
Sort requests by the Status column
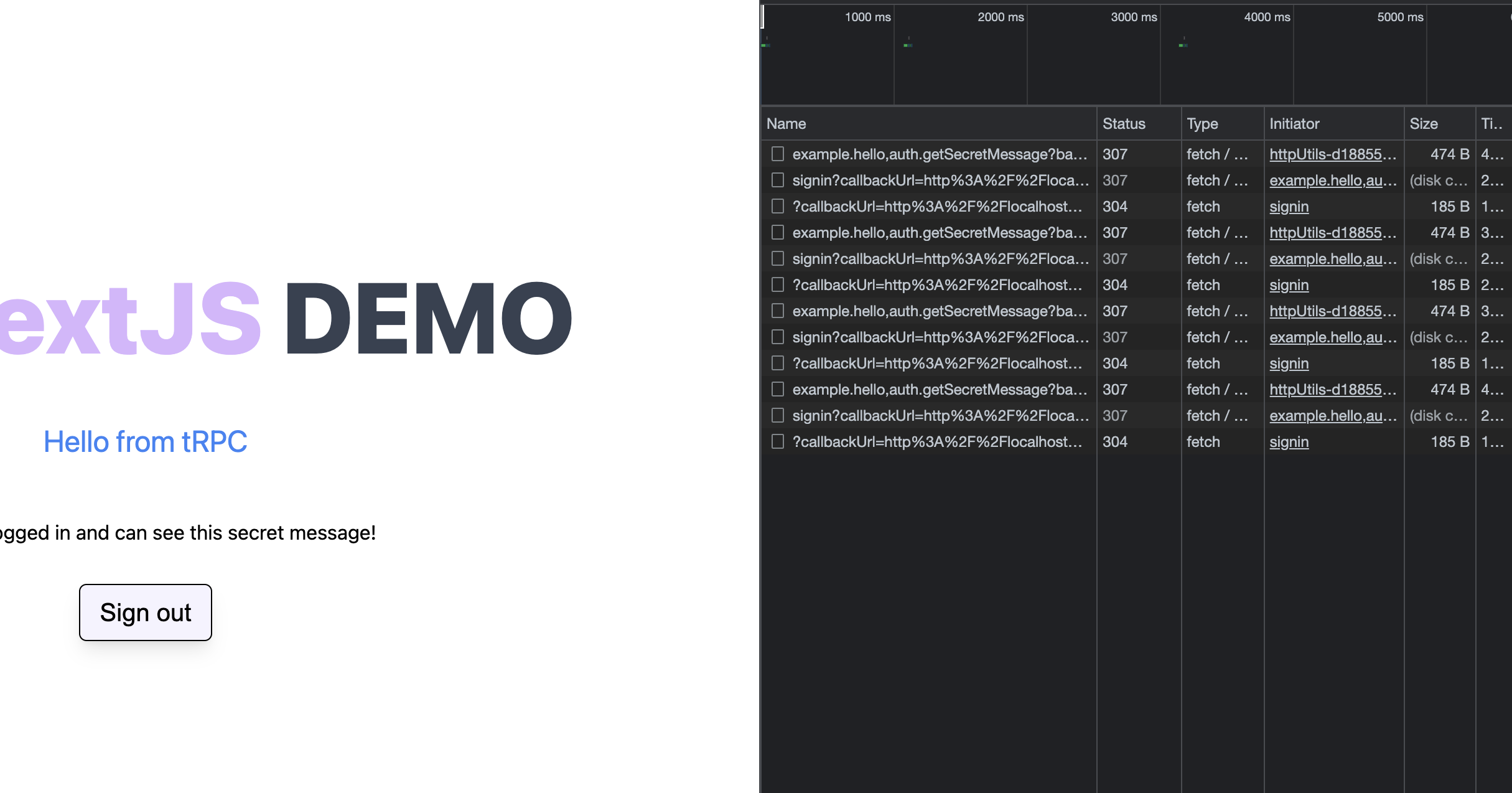coord(1124,123)
